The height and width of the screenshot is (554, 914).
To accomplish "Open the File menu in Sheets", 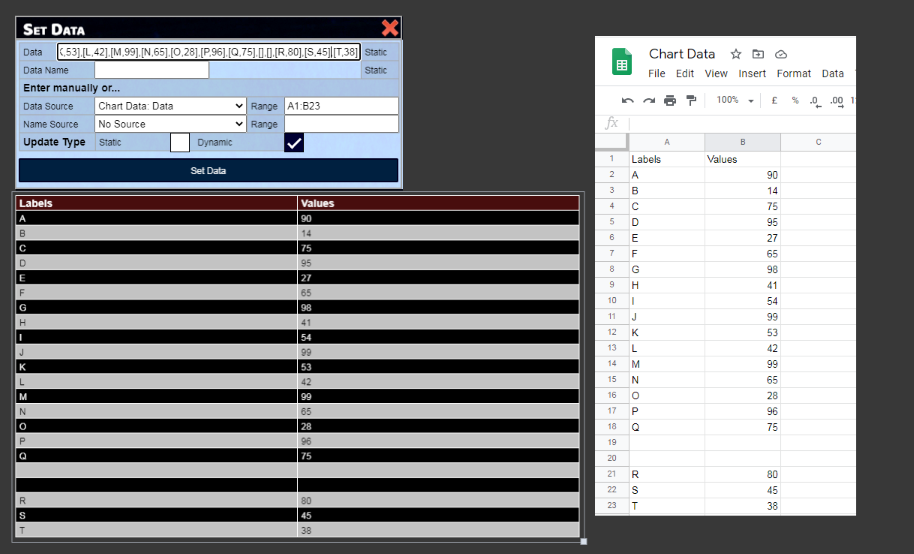I will (x=656, y=73).
